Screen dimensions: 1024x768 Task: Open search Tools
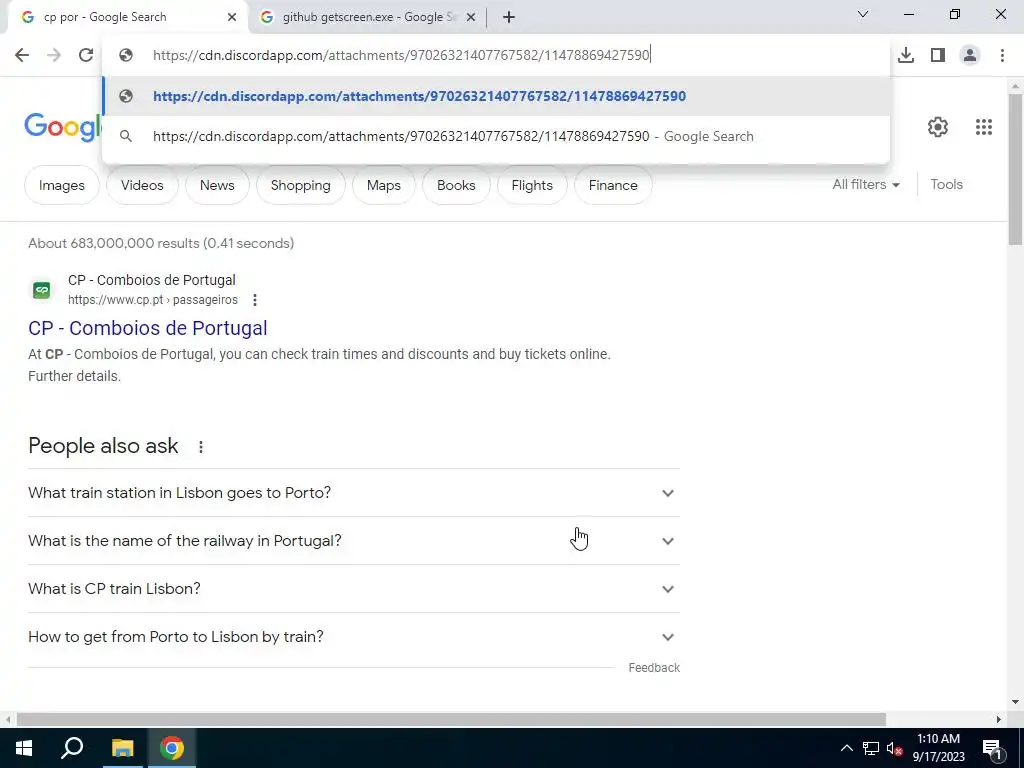click(x=946, y=185)
